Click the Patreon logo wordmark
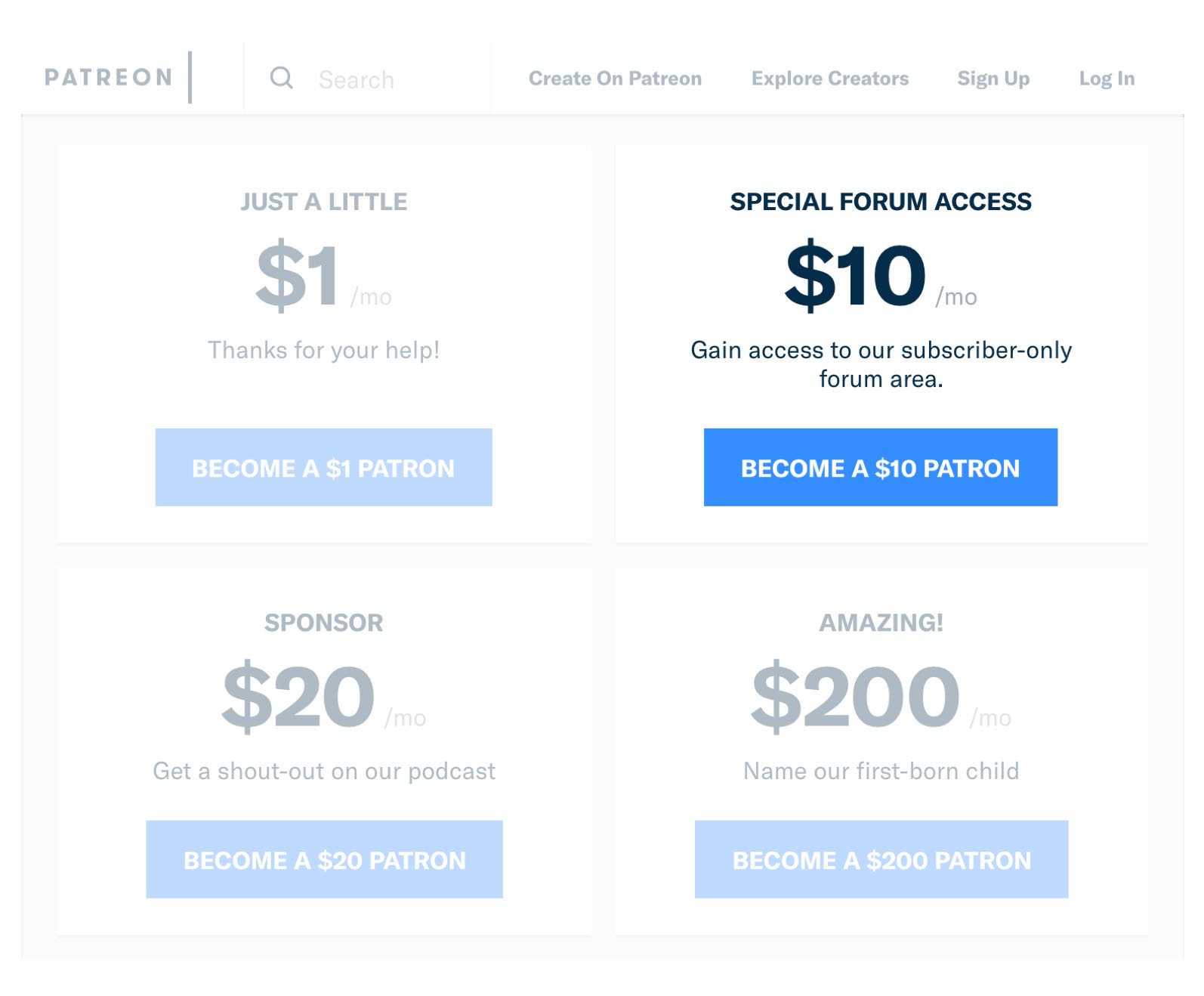 [108, 76]
